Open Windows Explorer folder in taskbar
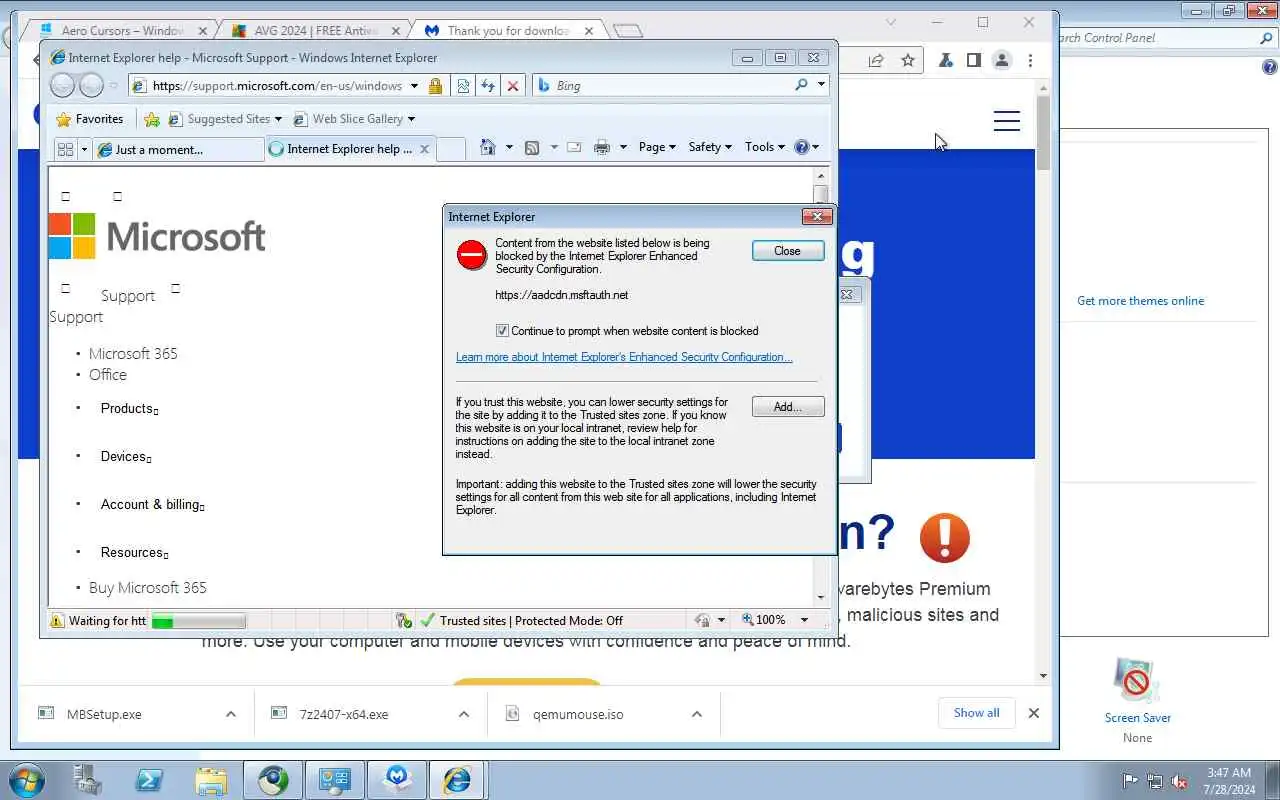Image resolution: width=1280 pixels, height=800 pixels. [x=211, y=780]
